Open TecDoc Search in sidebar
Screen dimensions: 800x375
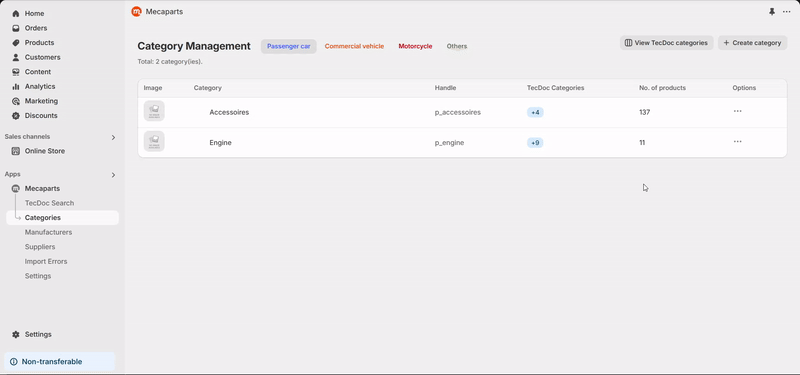tap(49, 203)
